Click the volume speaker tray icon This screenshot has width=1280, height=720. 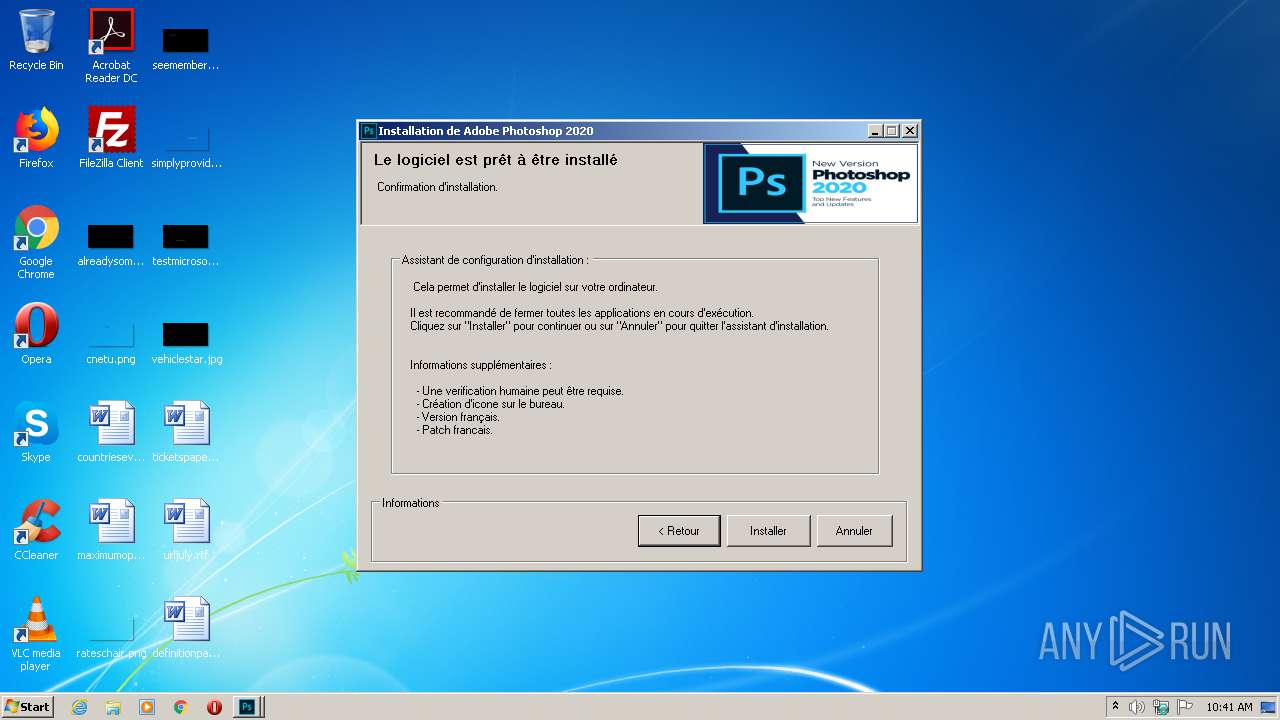tap(1137, 707)
